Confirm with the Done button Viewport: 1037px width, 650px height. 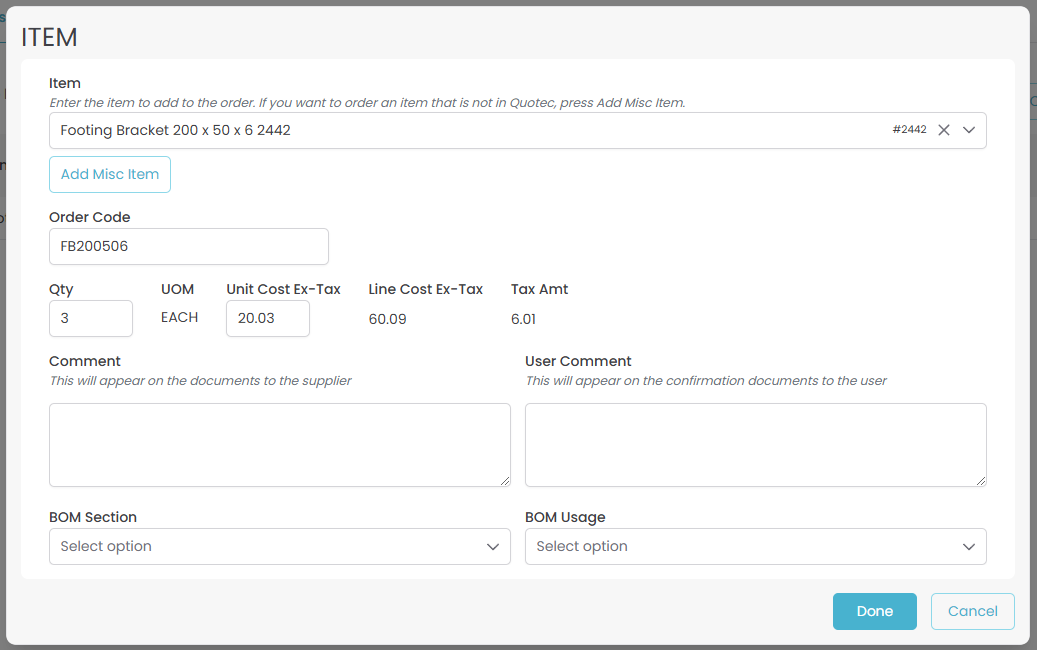point(874,611)
